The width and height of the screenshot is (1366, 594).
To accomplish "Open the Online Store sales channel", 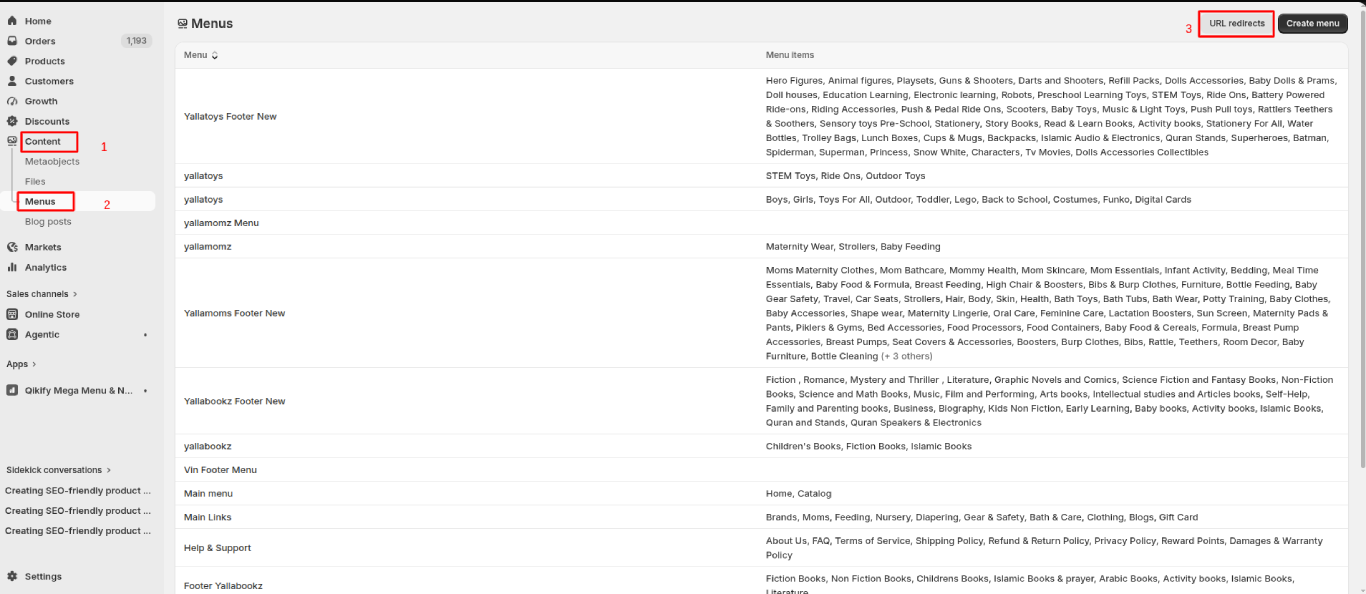I will pos(52,314).
